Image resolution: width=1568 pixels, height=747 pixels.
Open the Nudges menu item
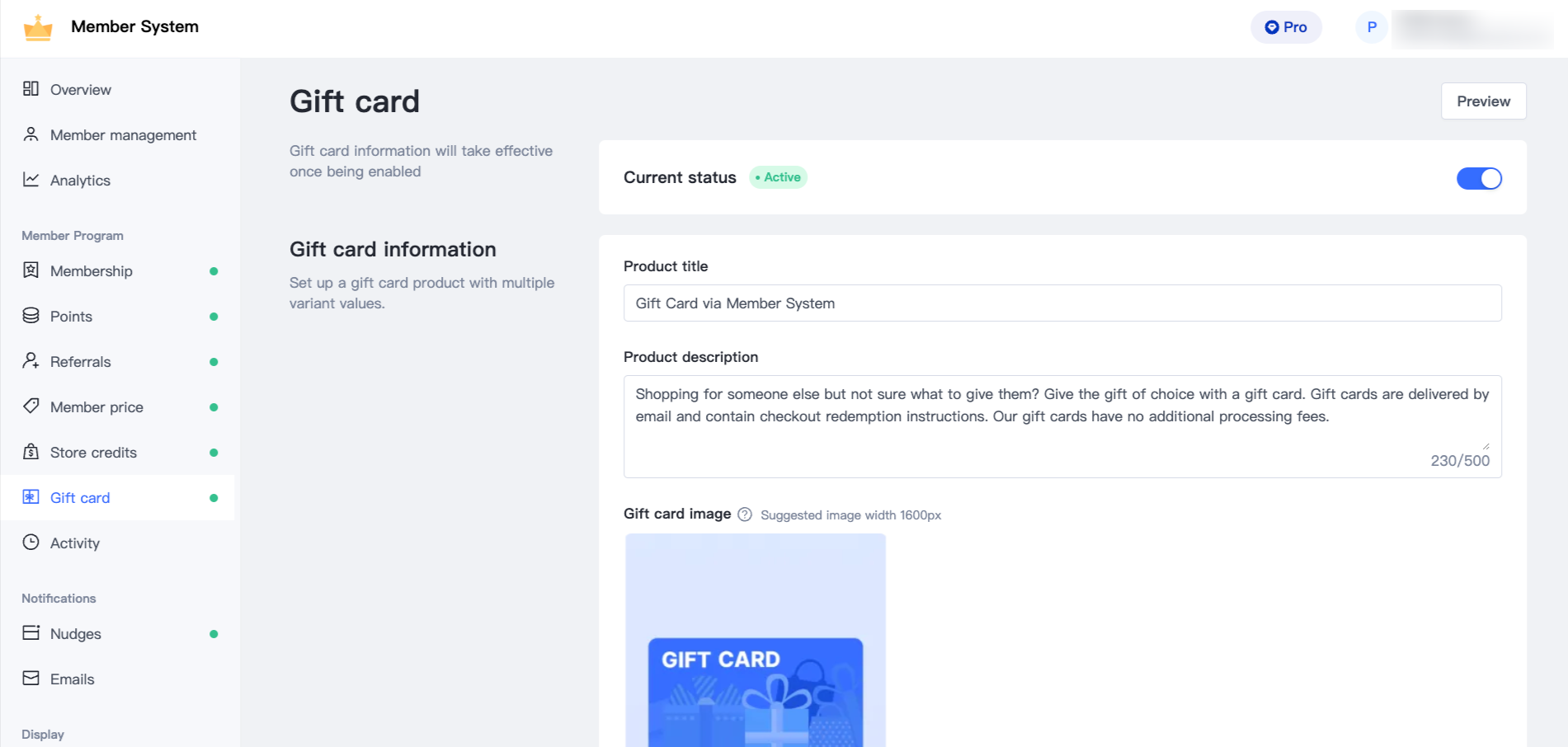[x=76, y=634]
